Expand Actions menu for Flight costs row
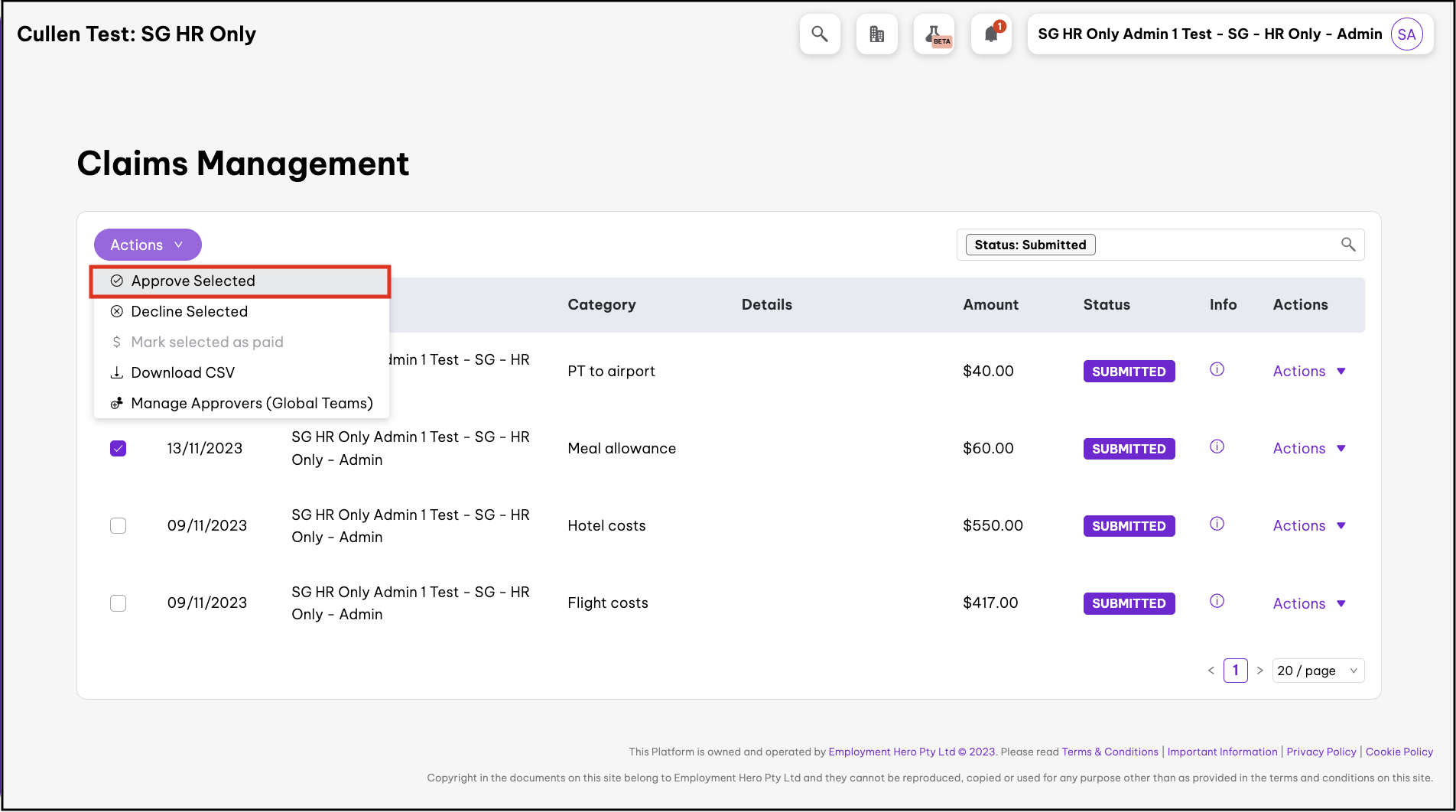Viewport: 1456px width, 812px height. tap(1308, 603)
